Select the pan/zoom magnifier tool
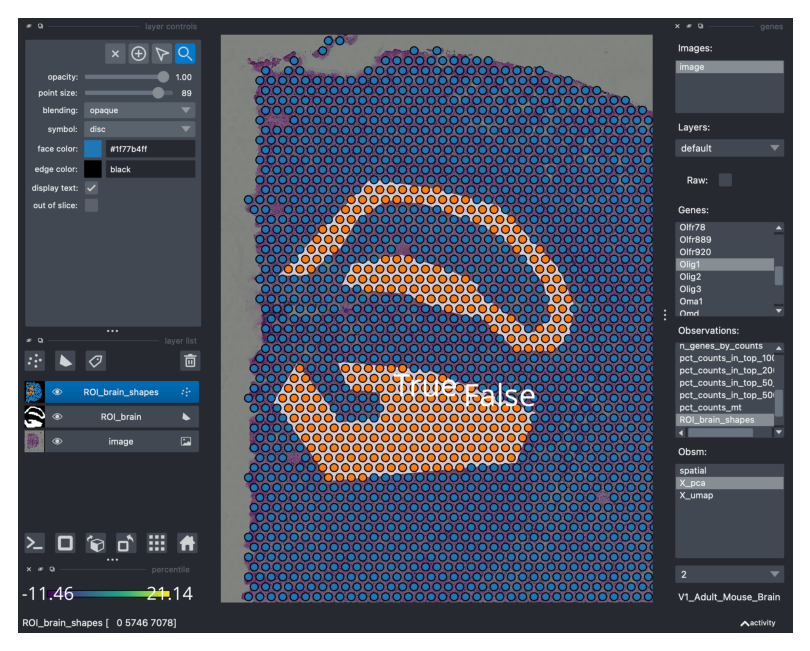 coord(185,54)
